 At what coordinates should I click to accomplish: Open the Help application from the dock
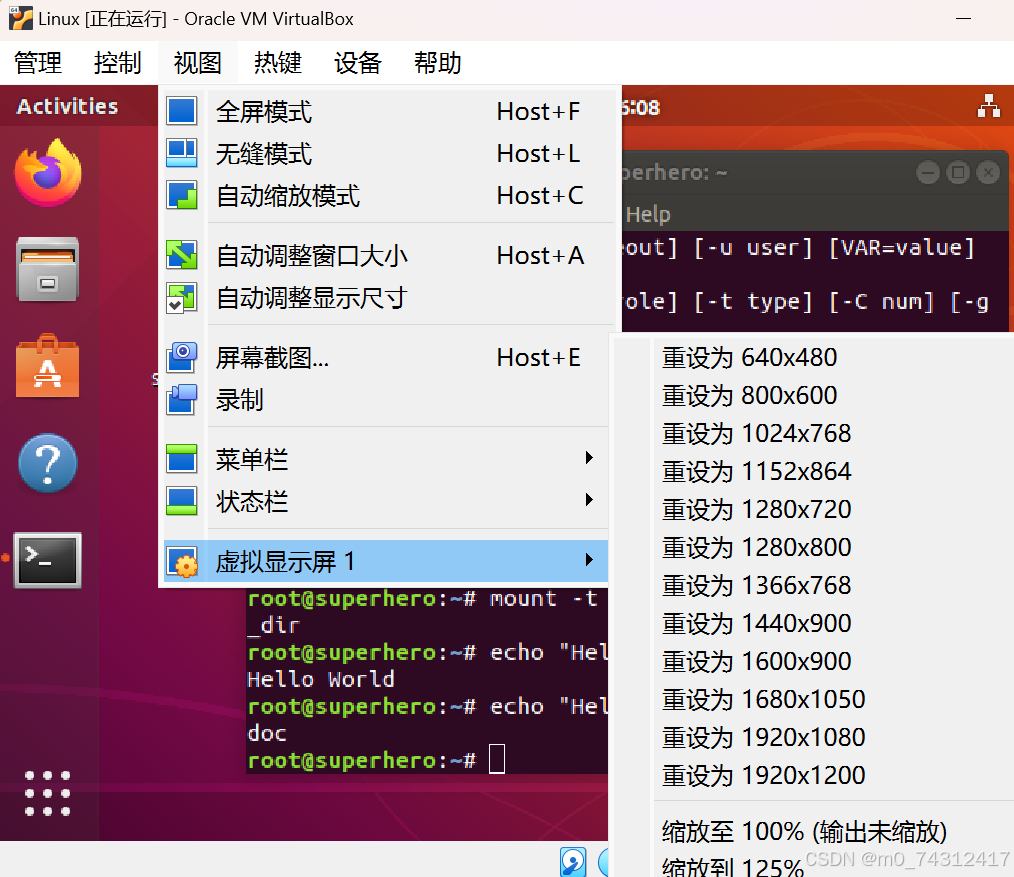tap(47, 463)
